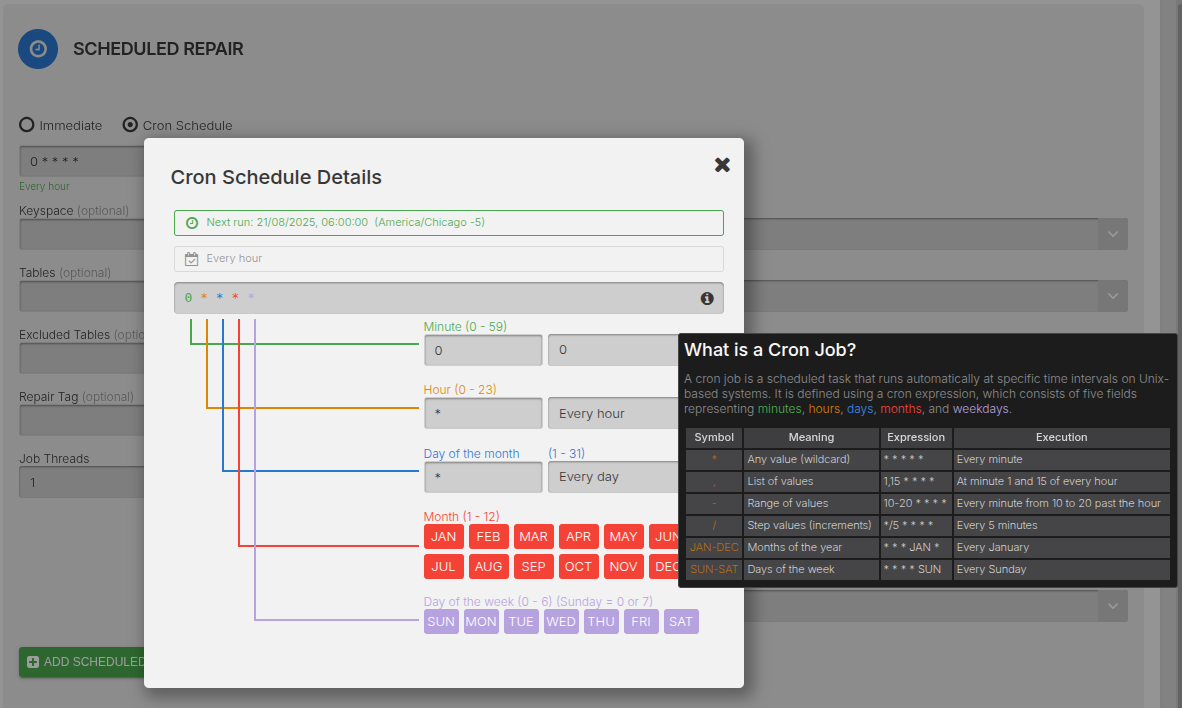Click the calendar icon beside Every hour
The height and width of the screenshot is (708, 1182).
pos(192,259)
